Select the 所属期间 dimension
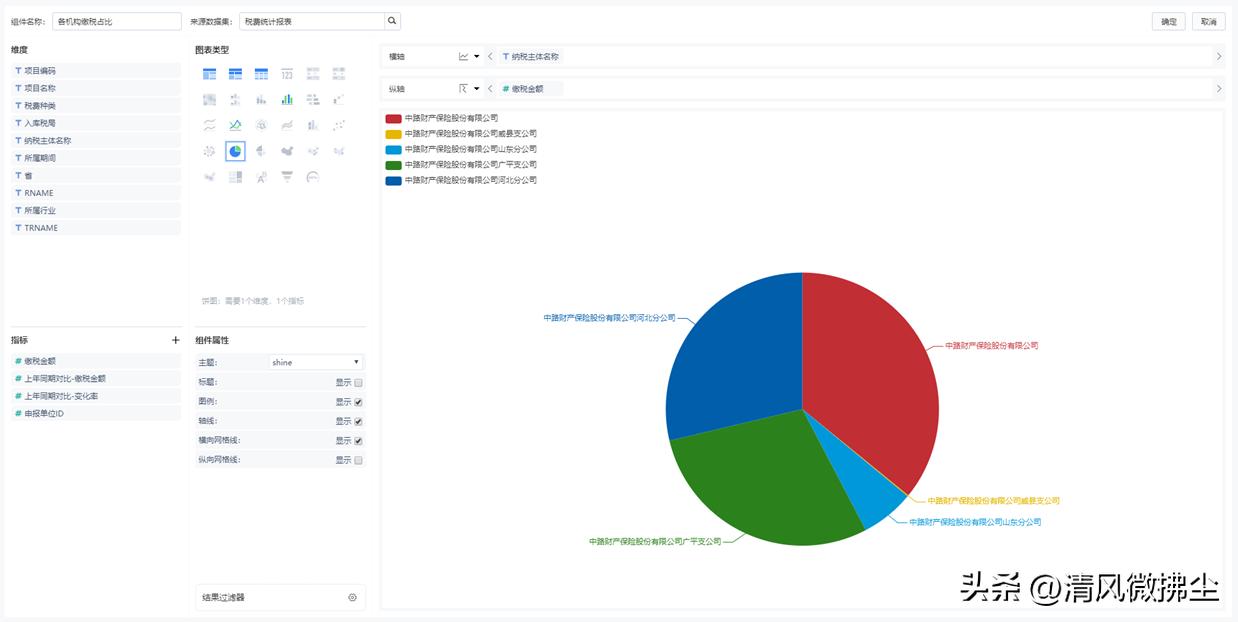This screenshot has width=1238, height=622. [x=96, y=158]
